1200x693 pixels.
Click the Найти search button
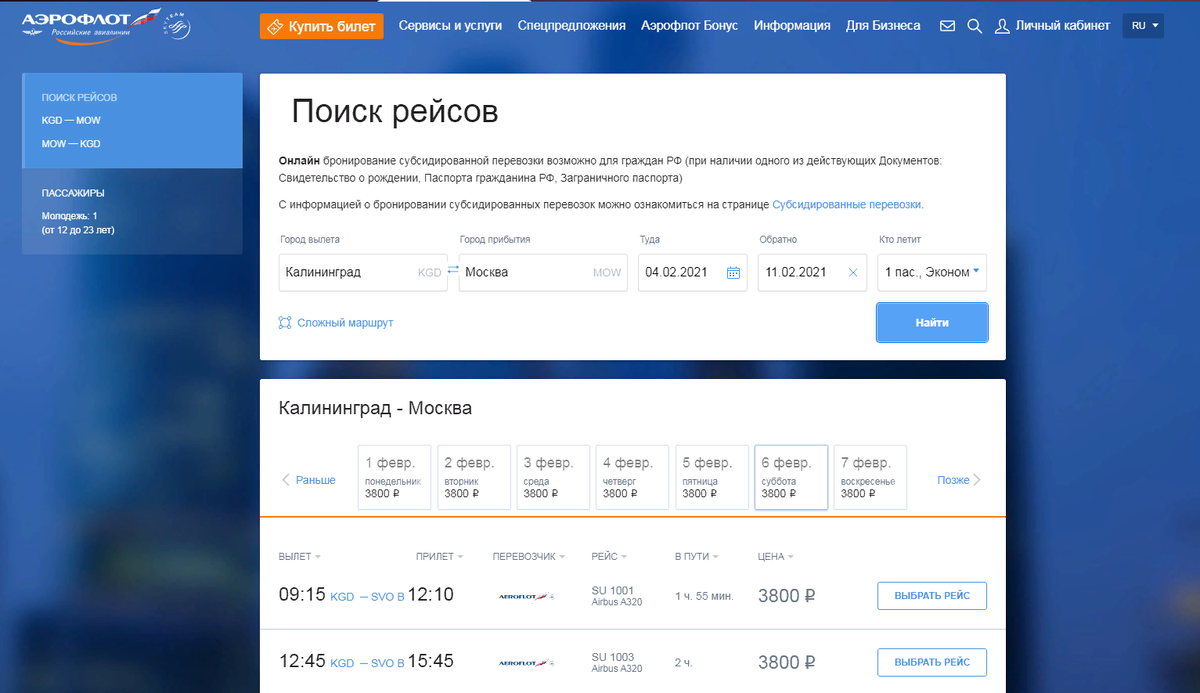coord(932,323)
